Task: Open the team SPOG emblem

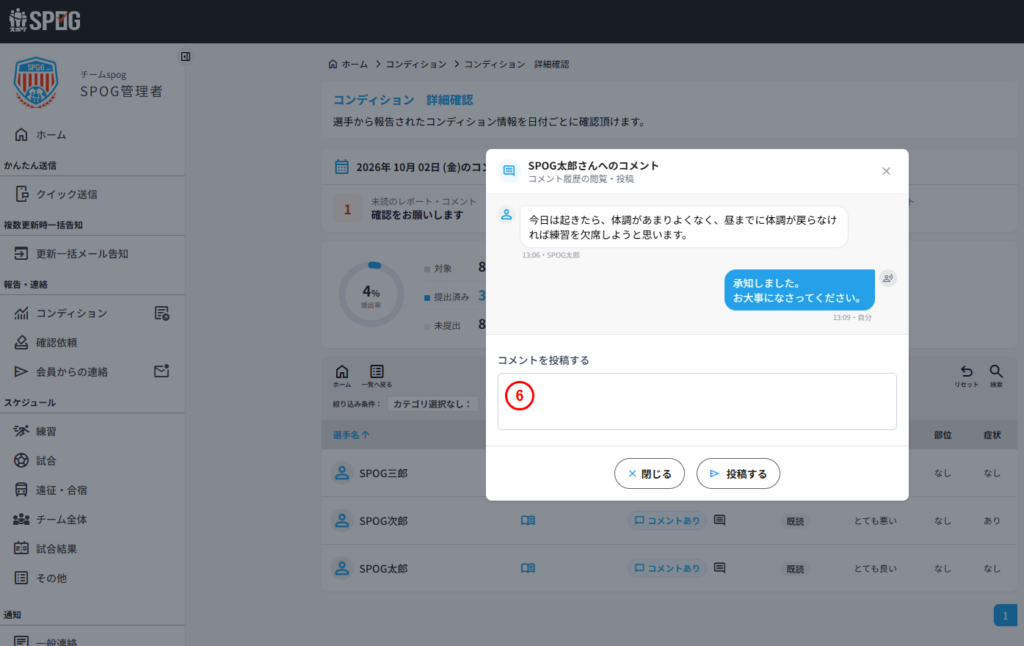Action: click(x=36, y=82)
